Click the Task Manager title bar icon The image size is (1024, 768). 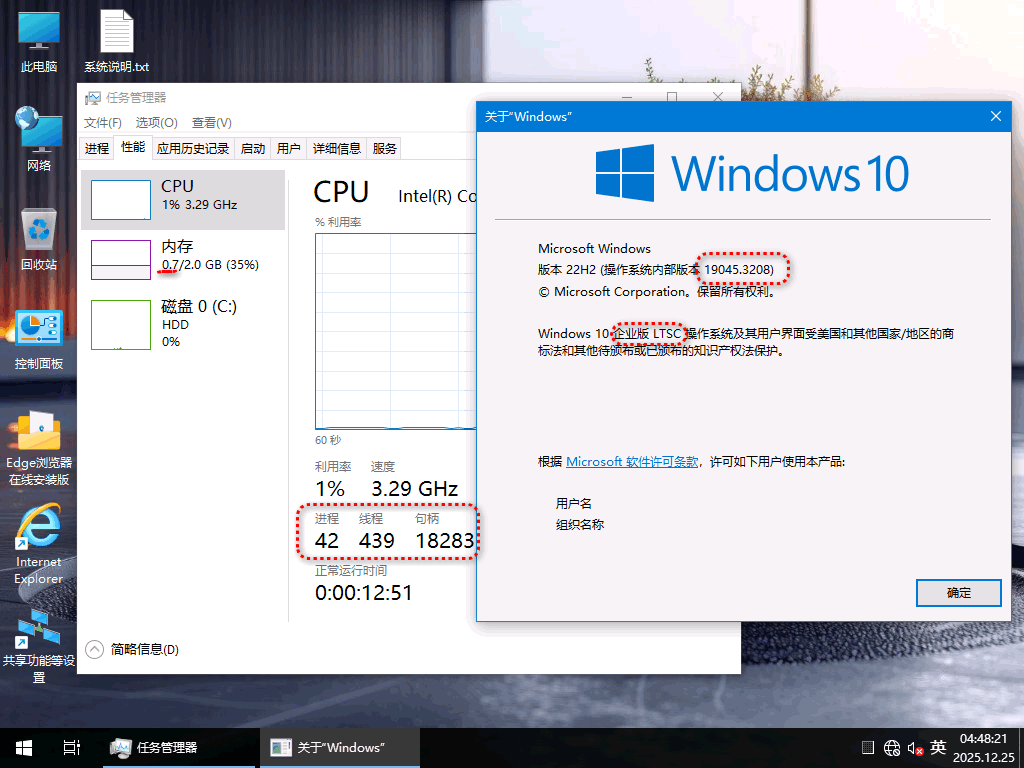pyautogui.click(x=93, y=98)
